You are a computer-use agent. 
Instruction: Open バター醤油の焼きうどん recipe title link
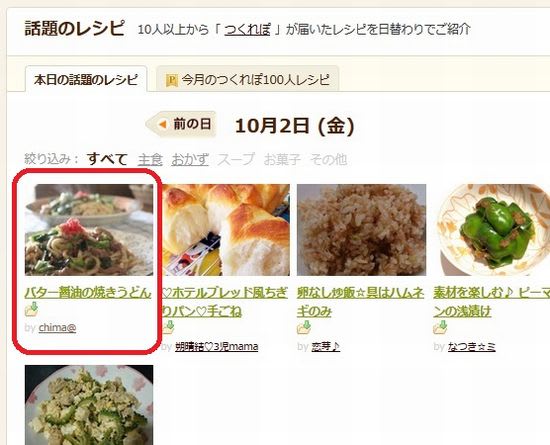click(x=88, y=292)
